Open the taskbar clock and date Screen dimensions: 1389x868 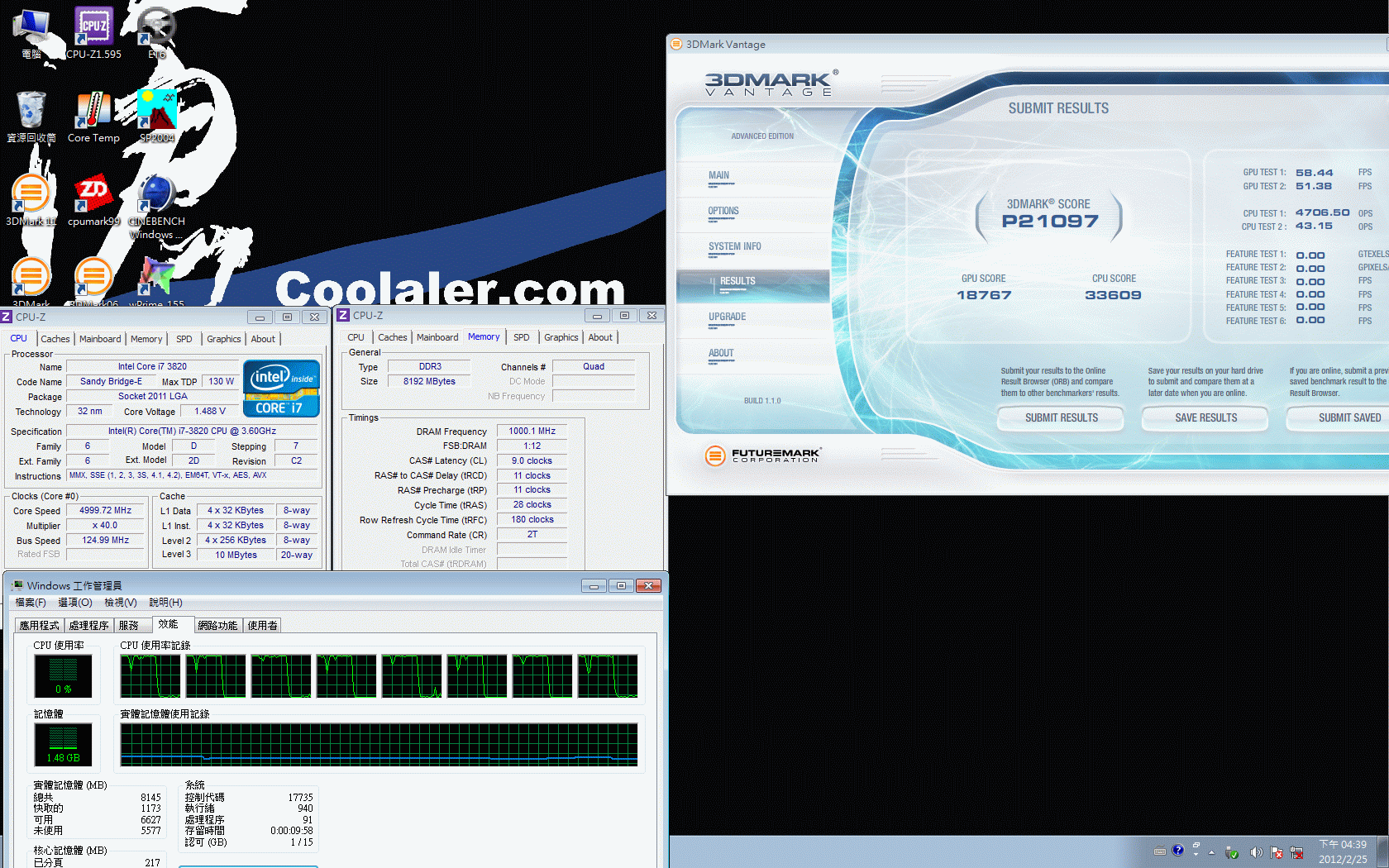[1343, 852]
